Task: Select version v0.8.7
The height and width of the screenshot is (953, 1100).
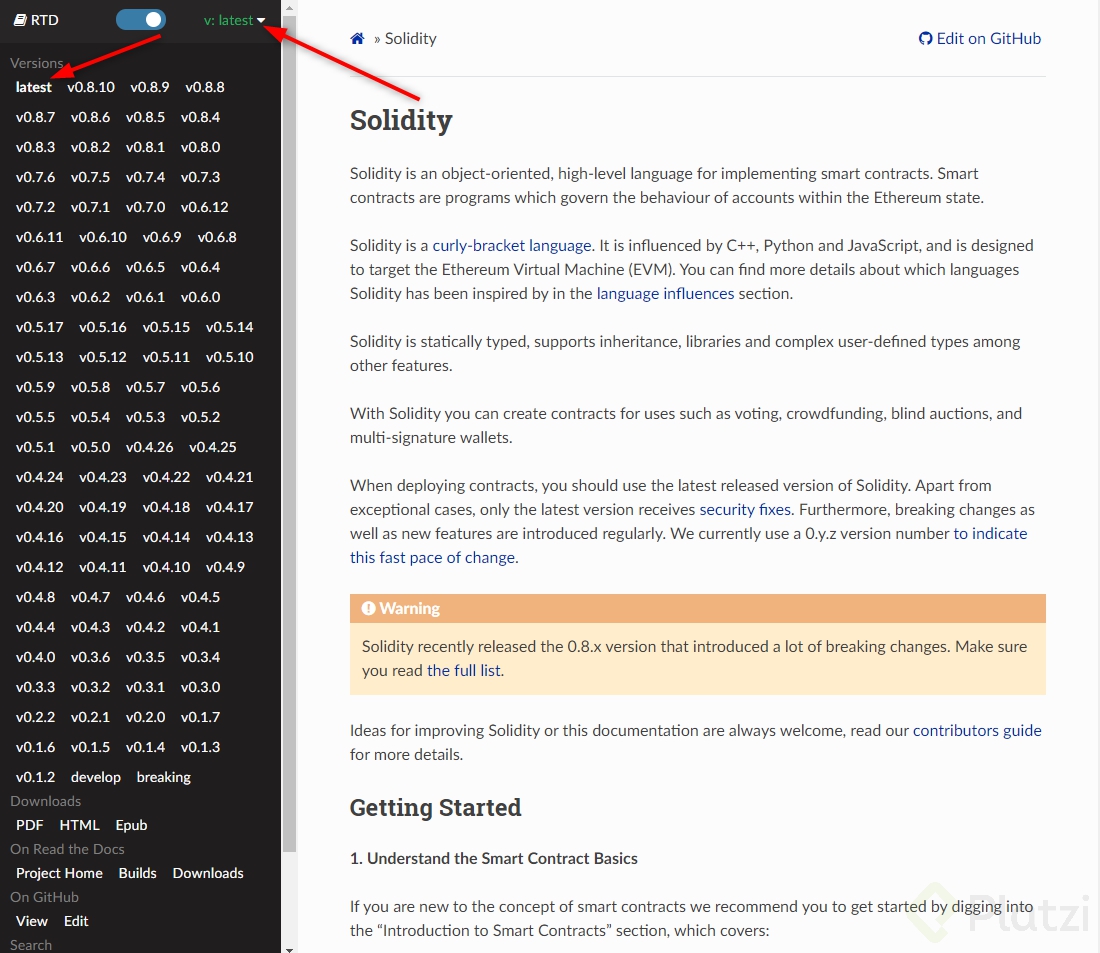Action: point(35,117)
